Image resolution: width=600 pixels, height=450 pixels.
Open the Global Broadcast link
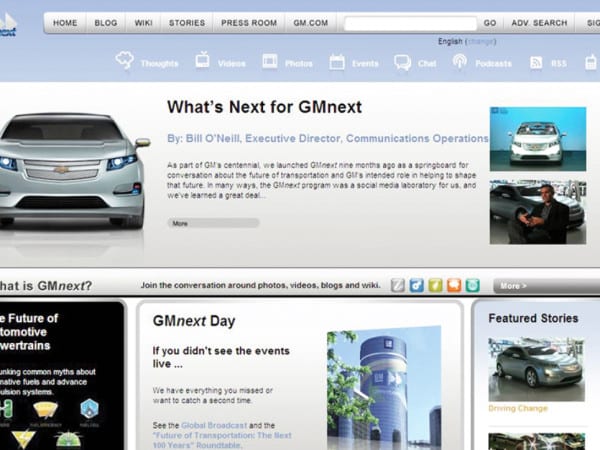tap(193, 425)
